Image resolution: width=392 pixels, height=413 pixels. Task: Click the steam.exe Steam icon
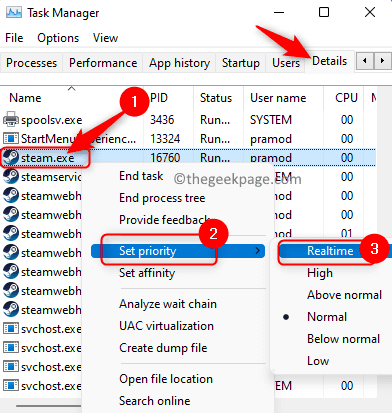(11, 157)
